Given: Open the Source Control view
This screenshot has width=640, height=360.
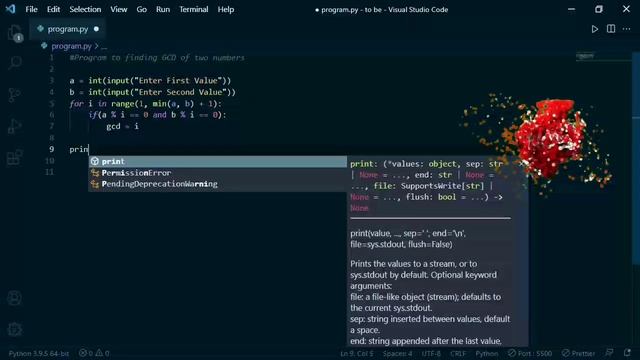Looking at the screenshot, I should pos(15,94).
